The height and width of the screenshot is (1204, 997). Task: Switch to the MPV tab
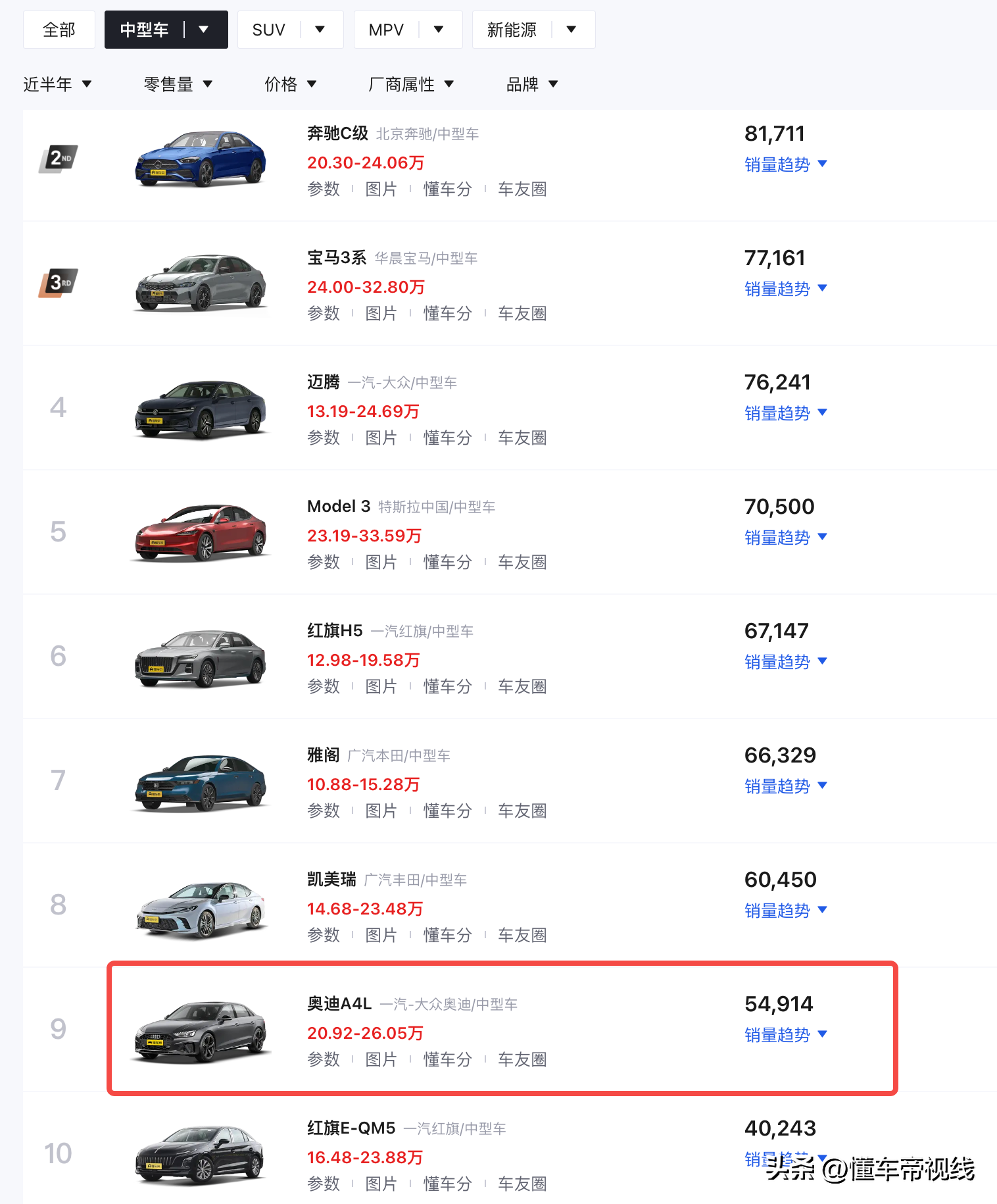[386, 30]
